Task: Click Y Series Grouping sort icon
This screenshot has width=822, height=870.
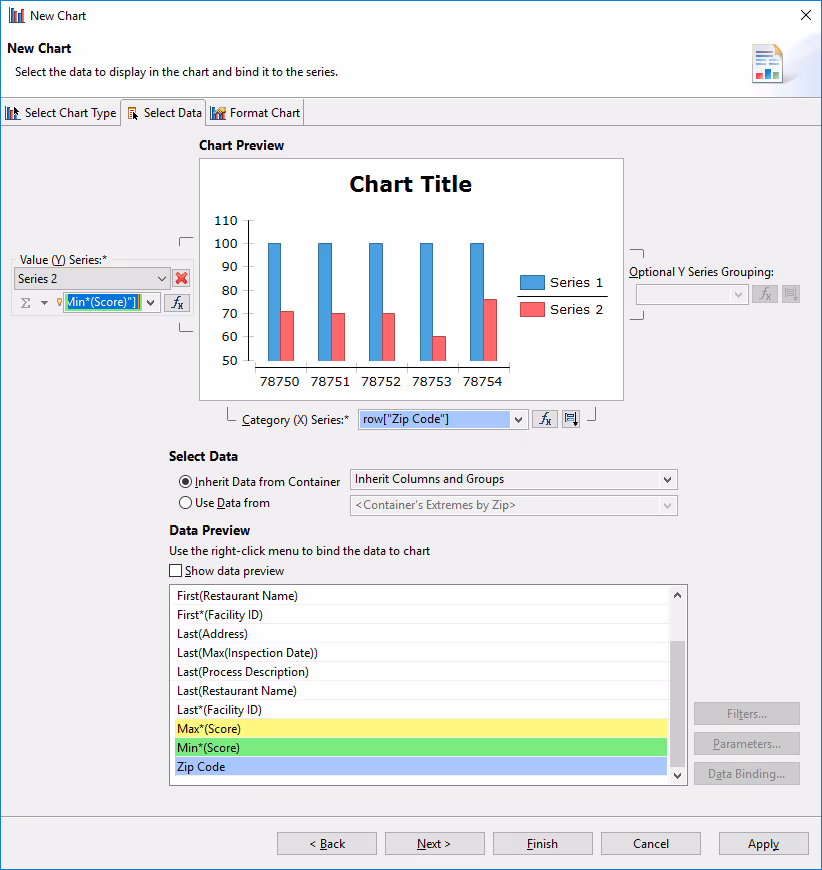Action: click(790, 294)
